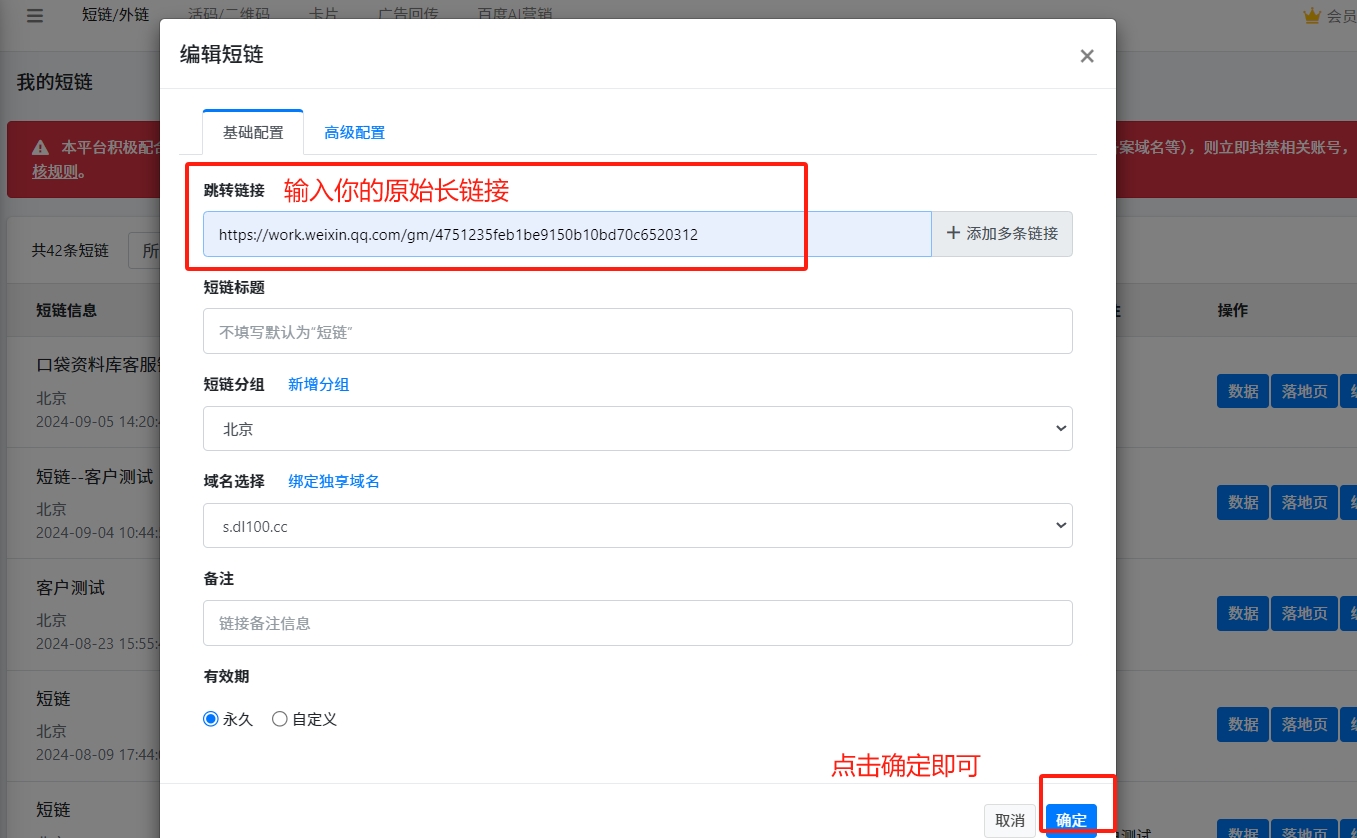Viewport: 1357px width, 838px height.
Task: Select the basic configuration tab
Action: (253, 133)
